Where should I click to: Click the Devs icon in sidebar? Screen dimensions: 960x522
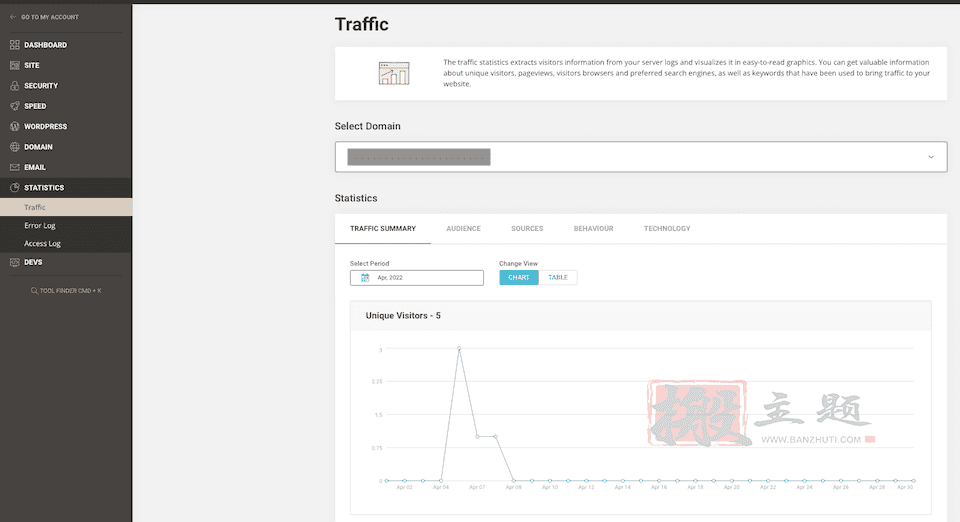(x=15, y=262)
